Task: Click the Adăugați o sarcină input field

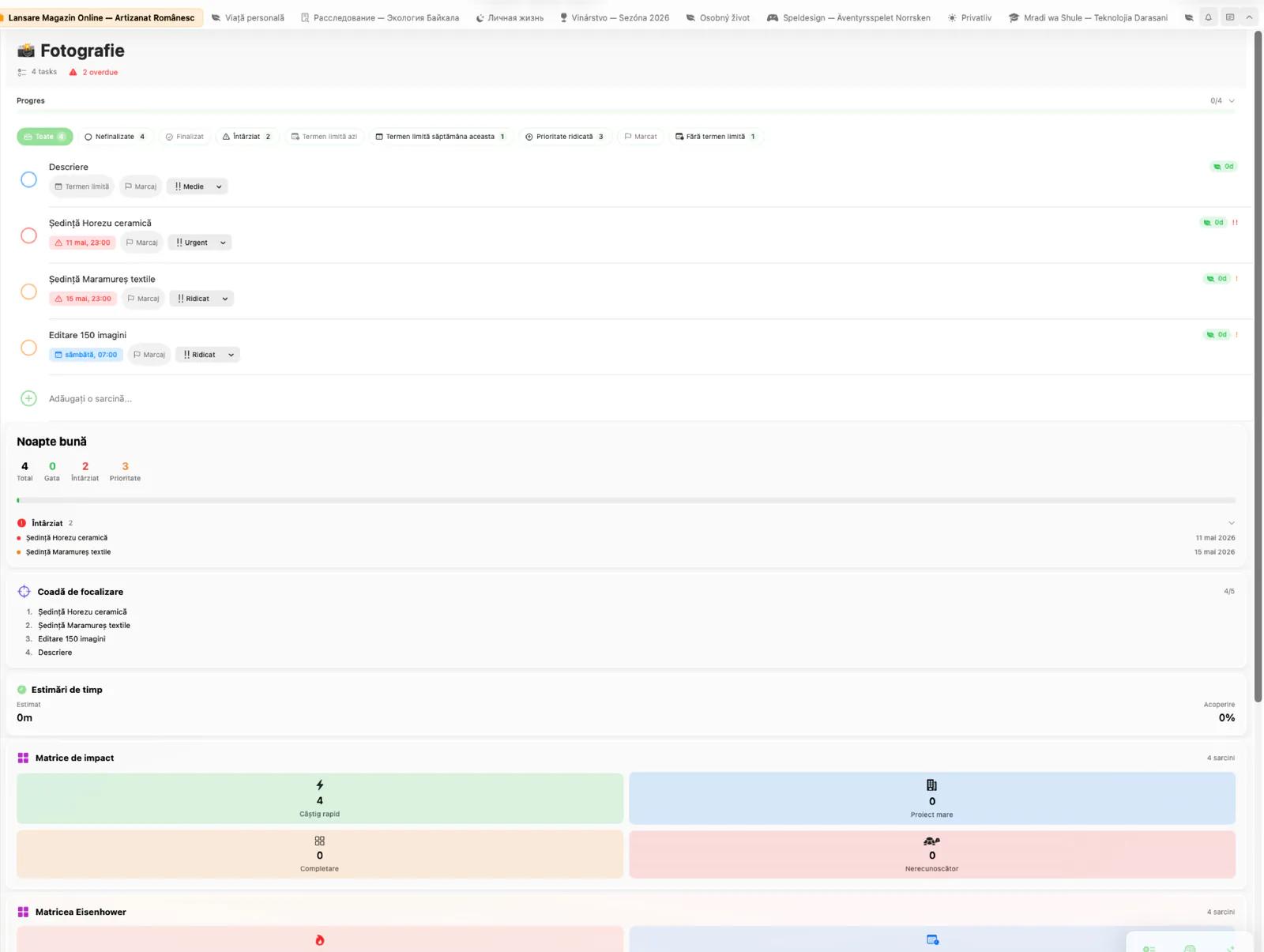Action: (90, 399)
